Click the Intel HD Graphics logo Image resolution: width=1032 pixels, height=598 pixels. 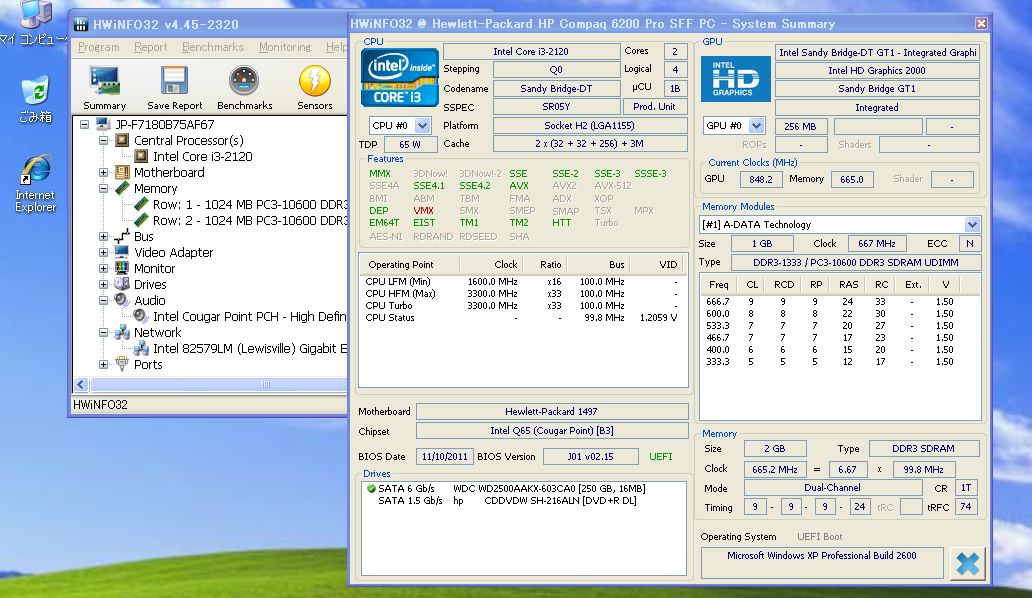[x=735, y=79]
